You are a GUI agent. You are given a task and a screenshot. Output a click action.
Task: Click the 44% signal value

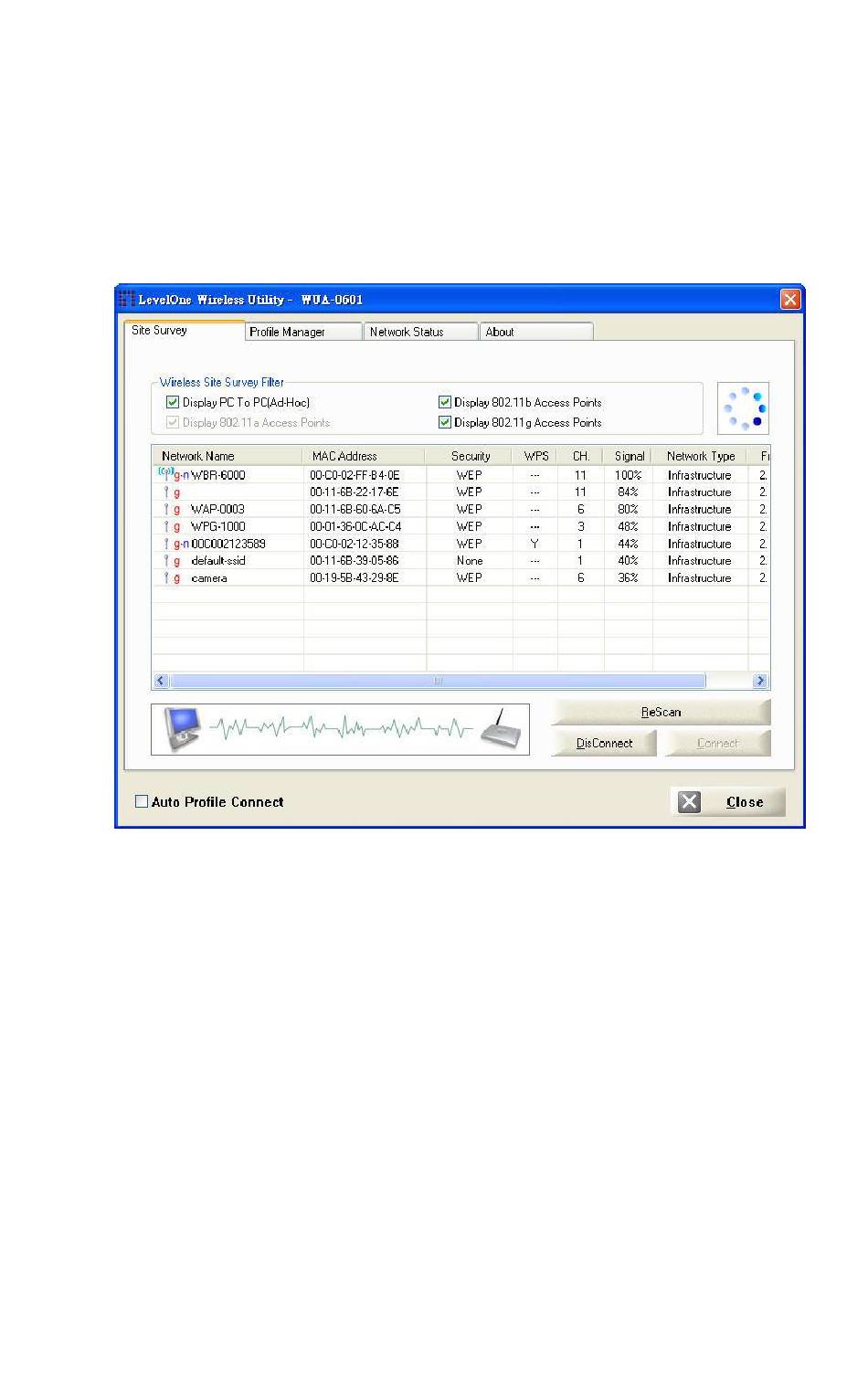coord(628,544)
